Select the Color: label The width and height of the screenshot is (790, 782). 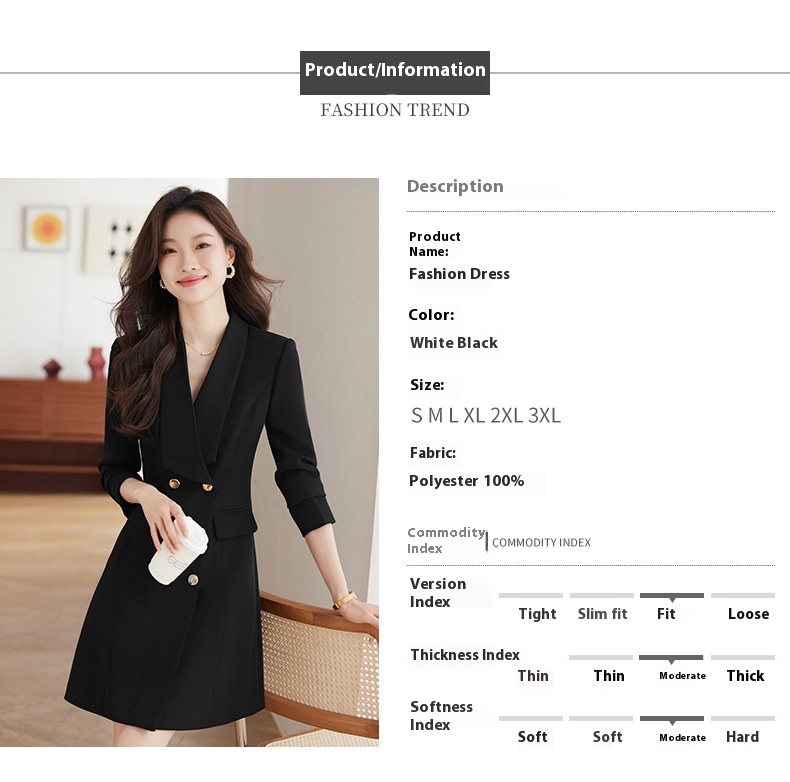coord(431,314)
